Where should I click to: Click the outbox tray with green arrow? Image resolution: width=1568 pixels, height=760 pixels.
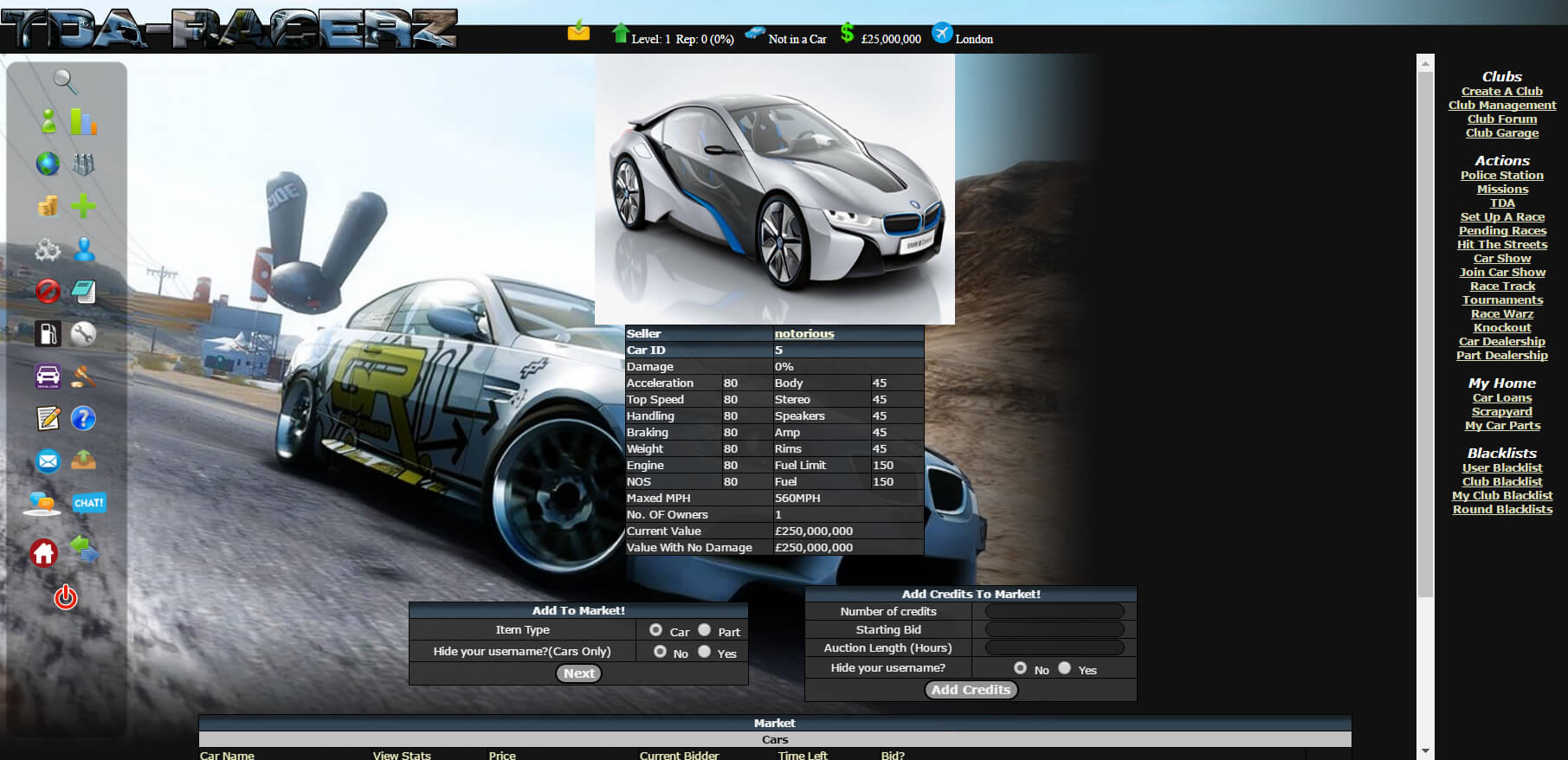click(83, 461)
